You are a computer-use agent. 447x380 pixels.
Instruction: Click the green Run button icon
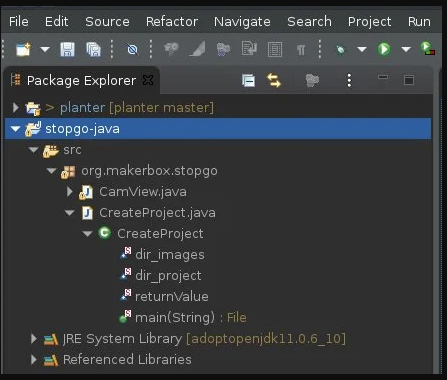click(384, 49)
